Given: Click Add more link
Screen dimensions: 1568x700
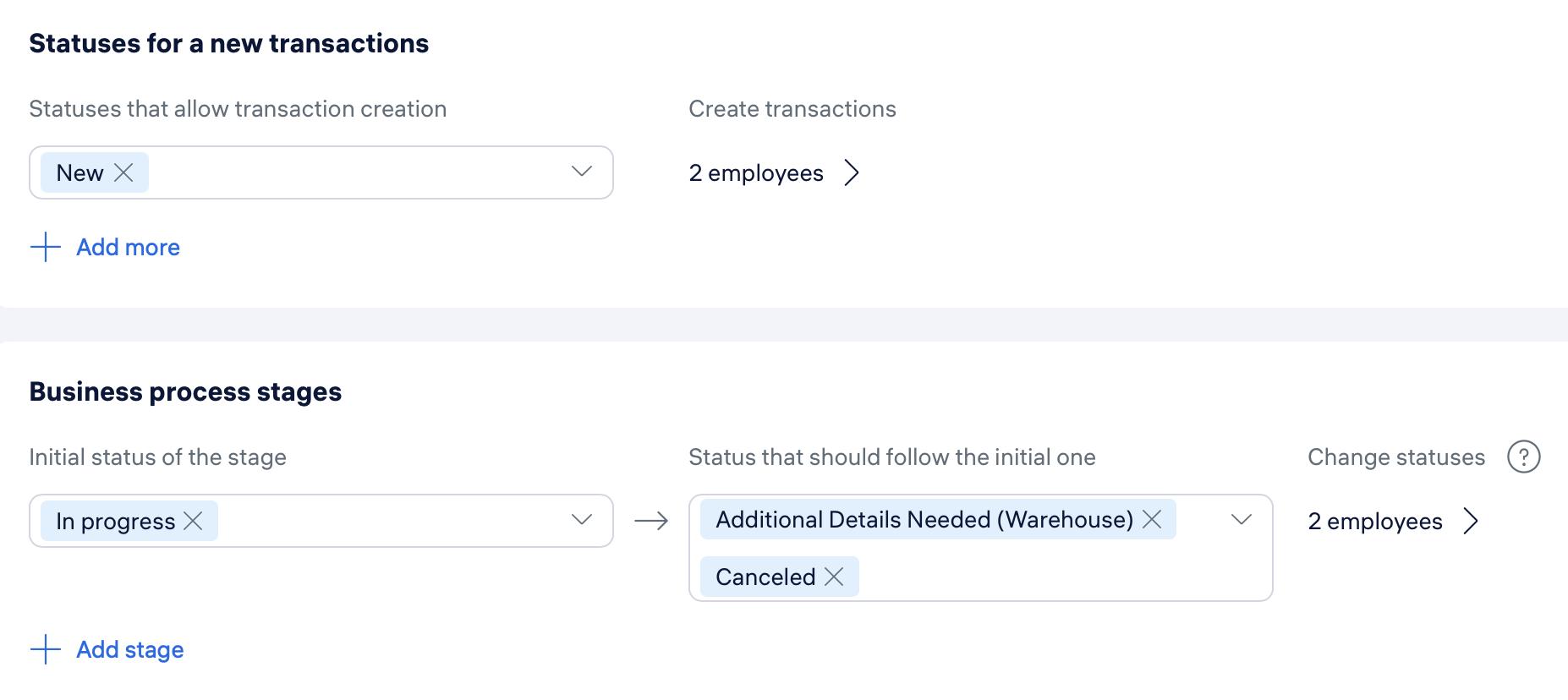Looking at the screenshot, I should [129, 247].
